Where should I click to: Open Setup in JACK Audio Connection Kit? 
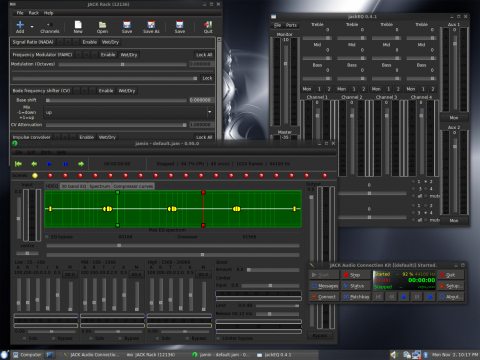pos(450,286)
